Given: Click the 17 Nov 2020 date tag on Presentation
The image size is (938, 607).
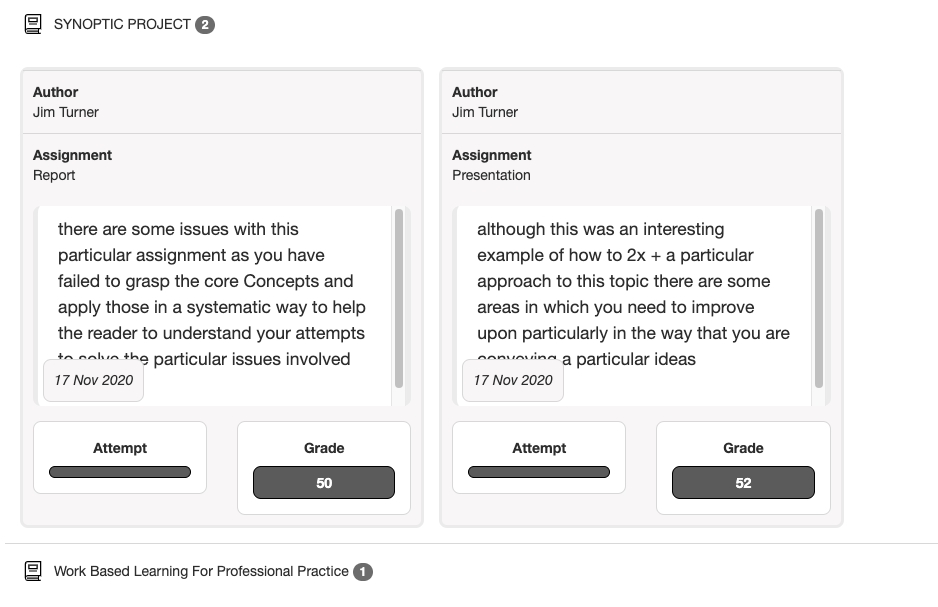Looking at the screenshot, I should pyautogui.click(x=513, y=380).
